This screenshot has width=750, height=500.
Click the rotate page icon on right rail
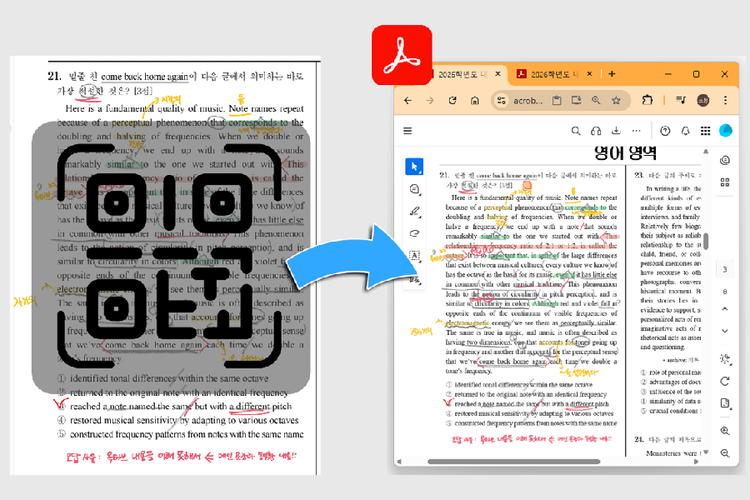(725, 381)
